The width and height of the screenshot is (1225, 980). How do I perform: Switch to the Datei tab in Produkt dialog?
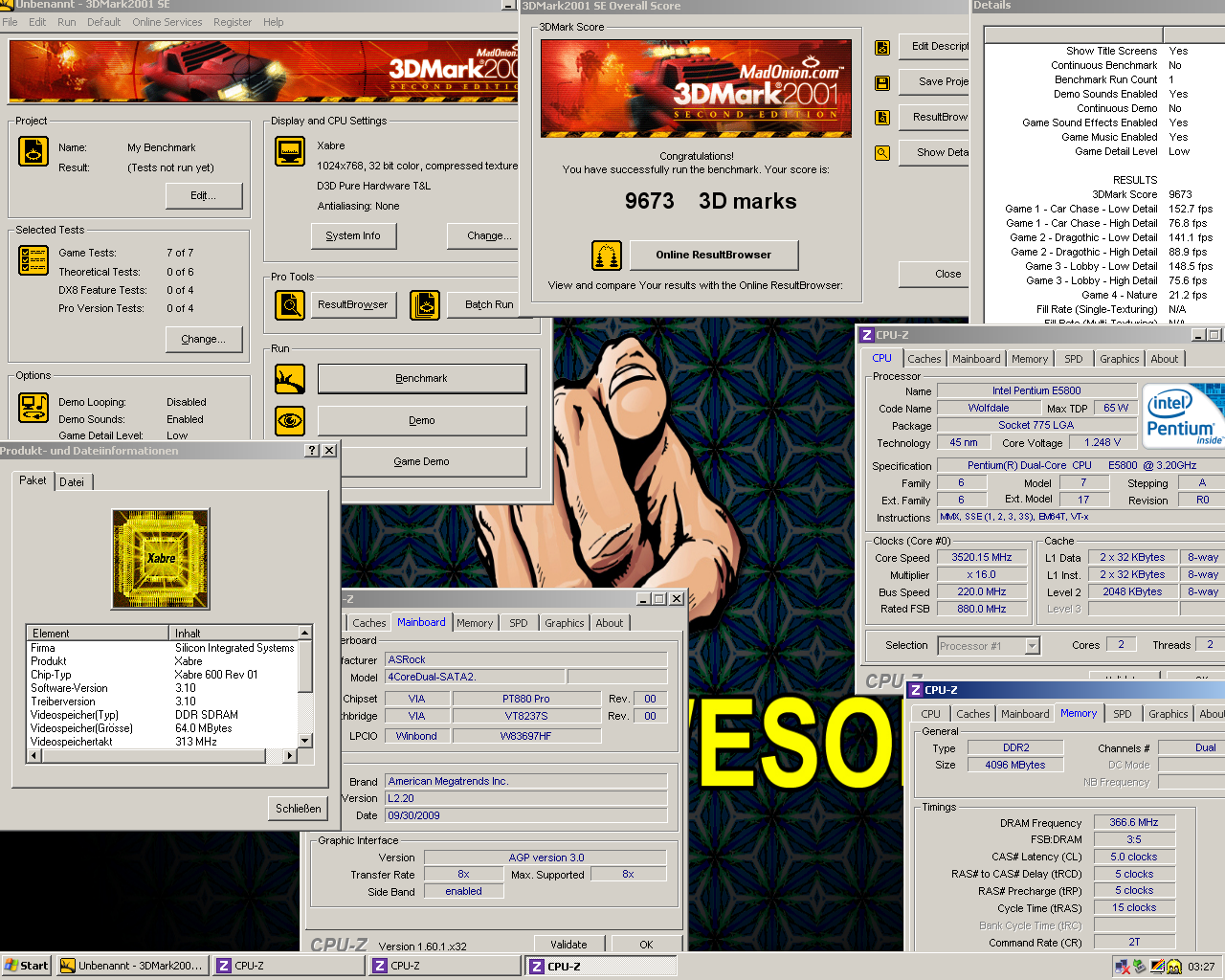click(x=72, y=482)
